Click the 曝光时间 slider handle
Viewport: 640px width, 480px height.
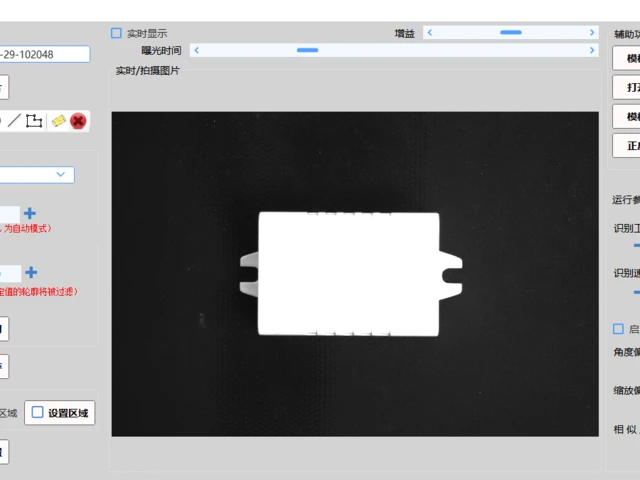click(x=307, y=50)
